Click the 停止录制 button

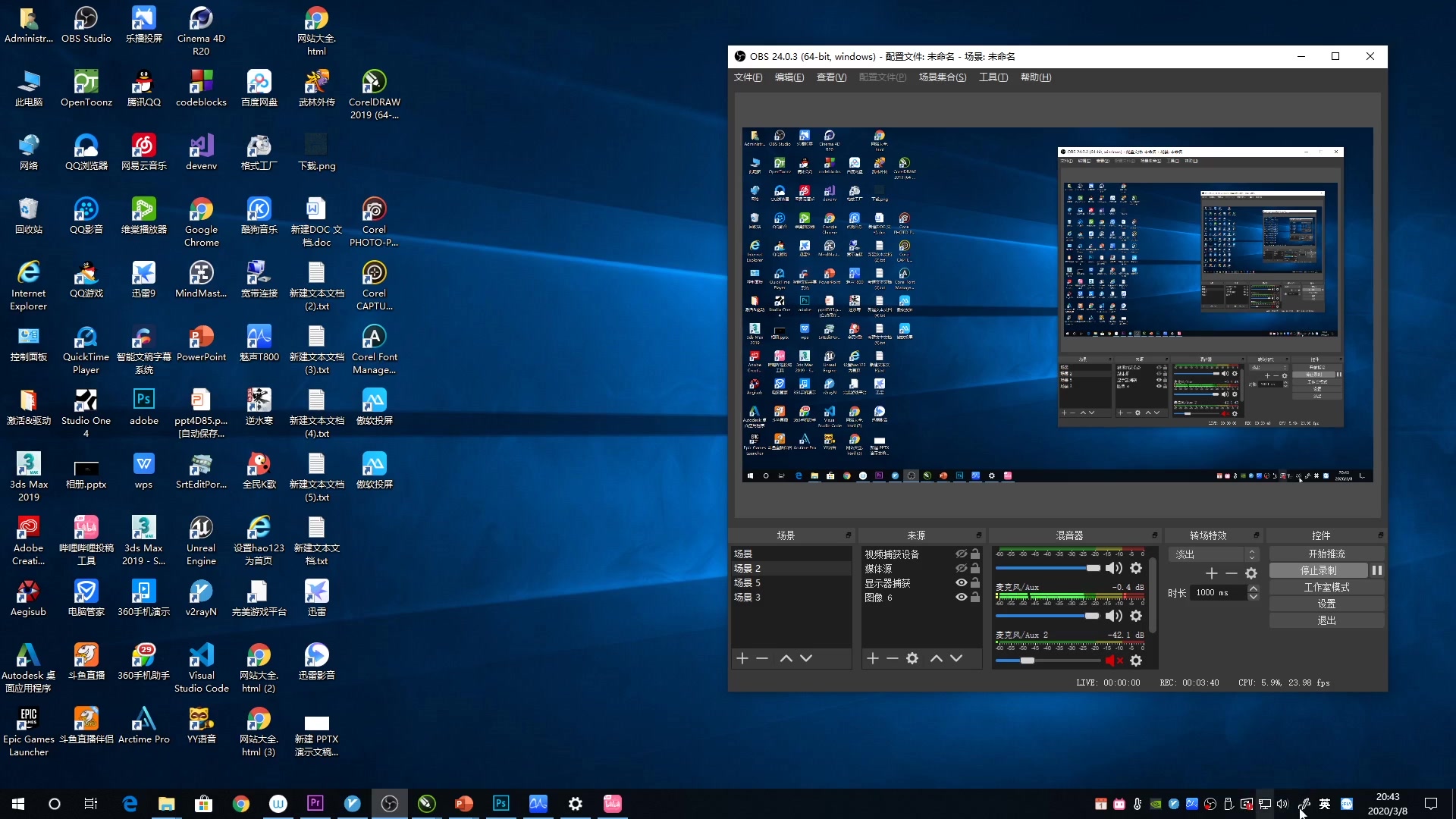tap(1319, 570)
